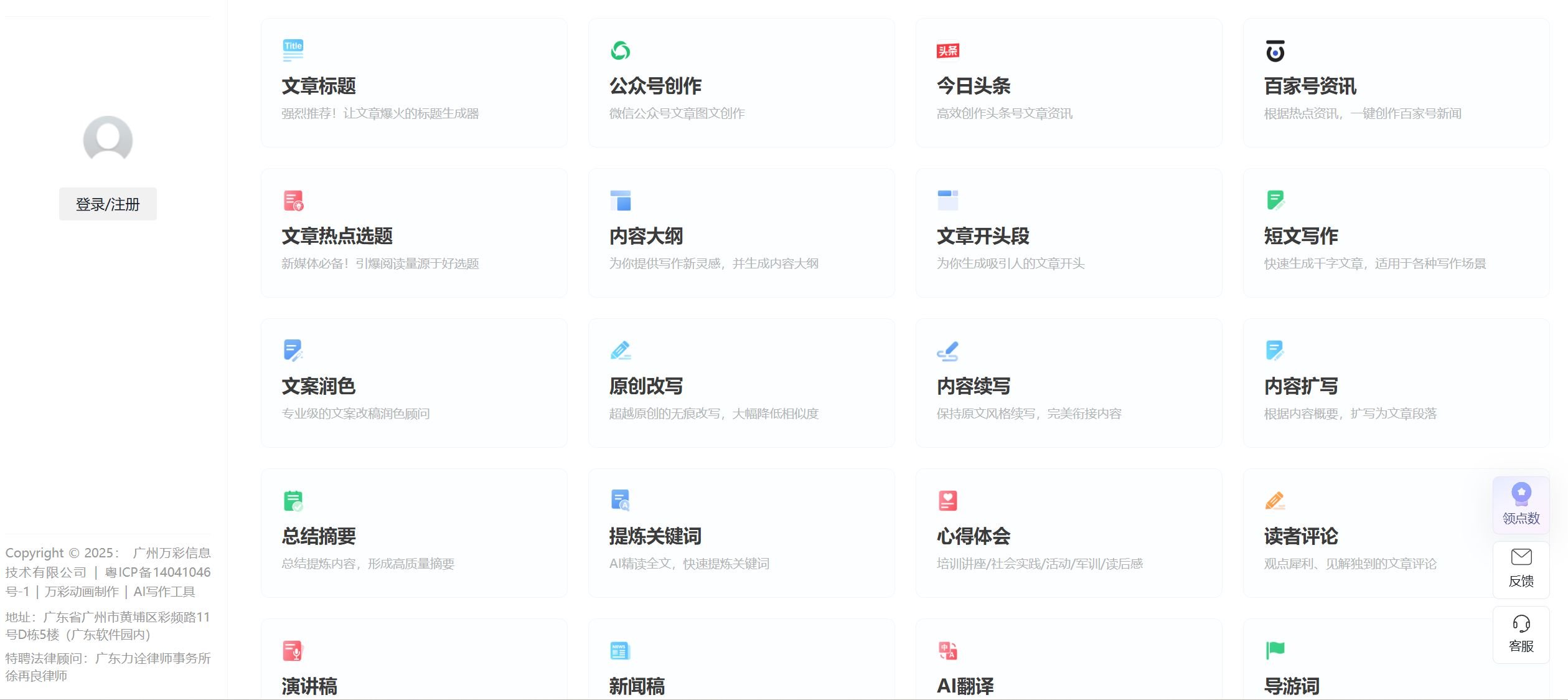The image size is (1568, 700).
Task: Open the AI写作工具 footer link
Action: click(164, 592)
